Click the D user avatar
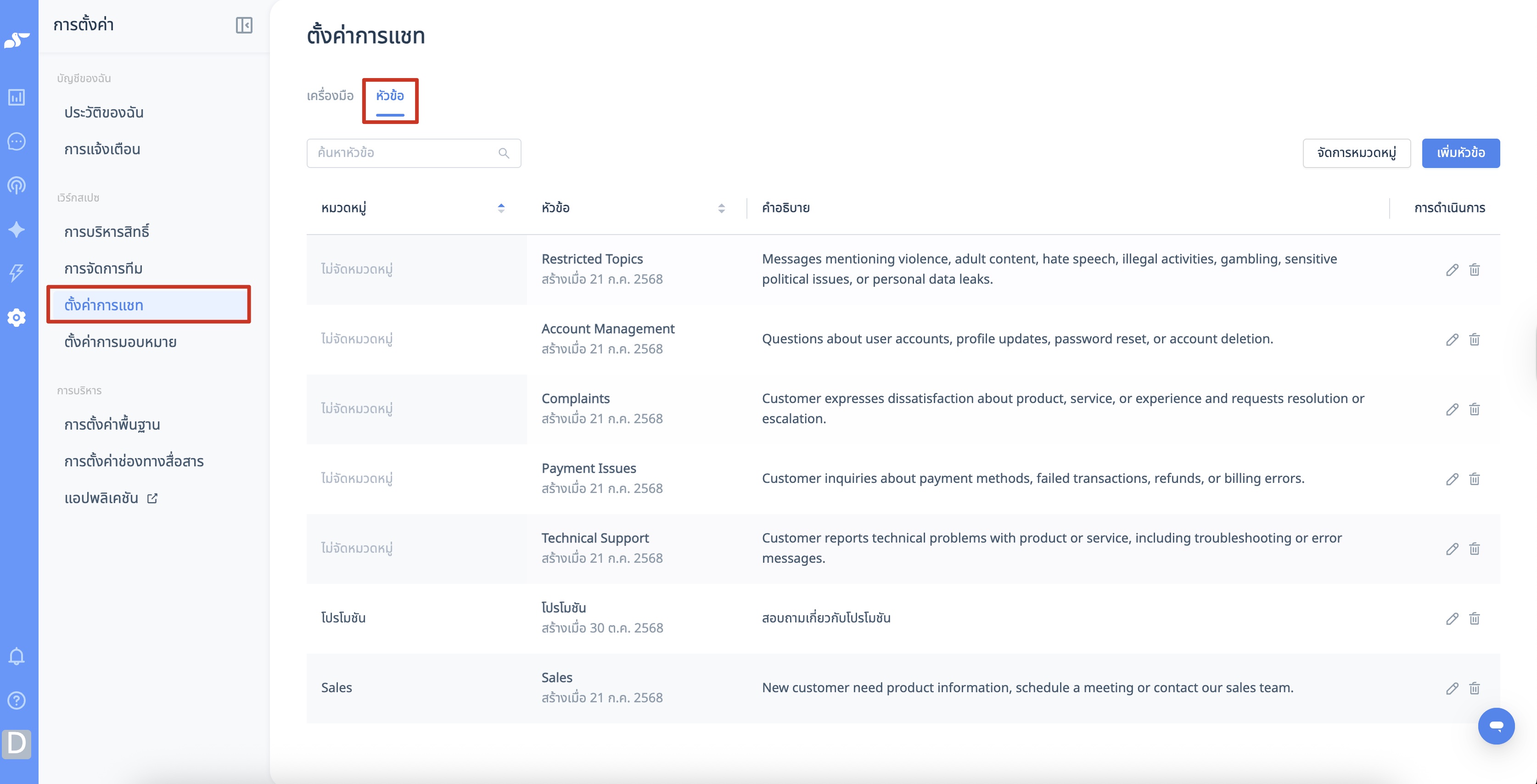 tap(17, 744)
